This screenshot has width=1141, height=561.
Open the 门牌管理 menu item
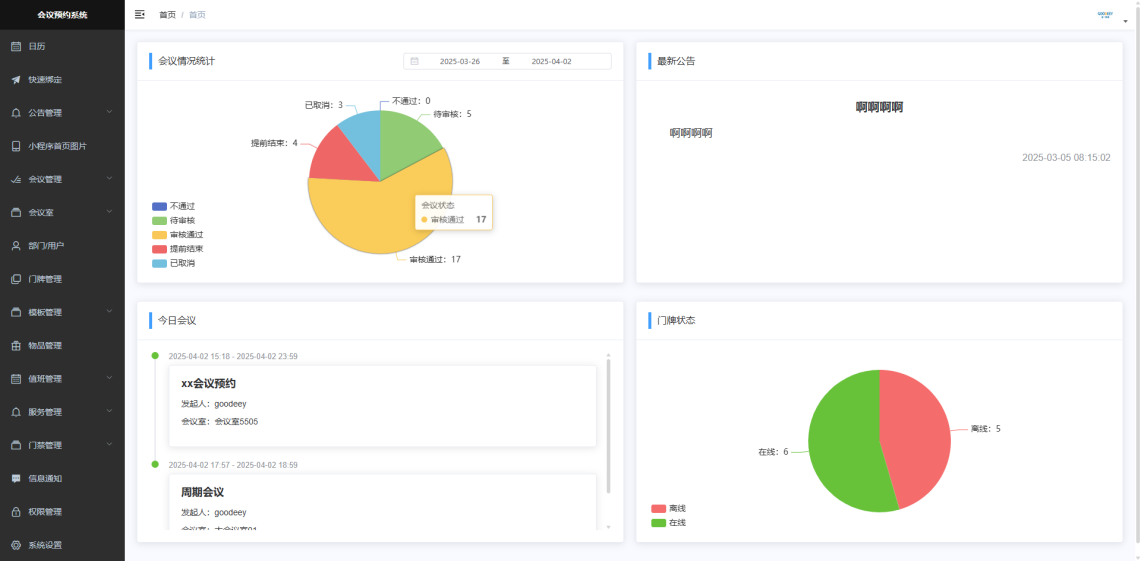coord(63,279)
